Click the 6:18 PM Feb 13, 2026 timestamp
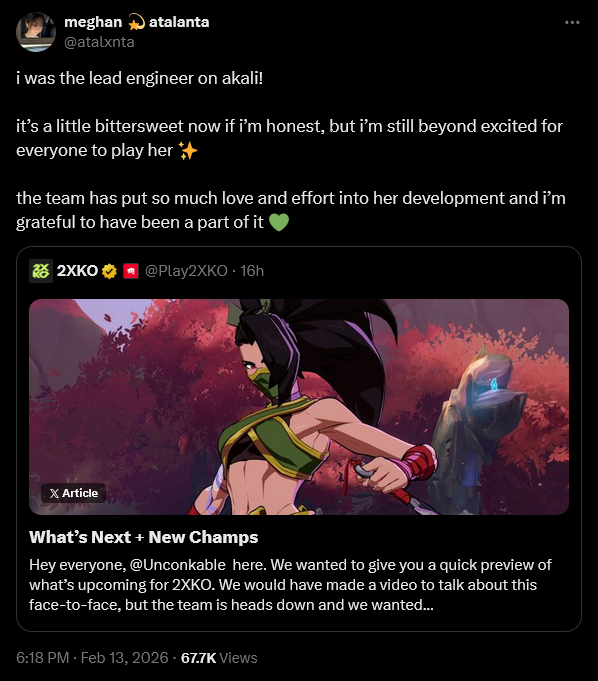The width and height of the screenshot is (598, 681). tap(92, 658)
